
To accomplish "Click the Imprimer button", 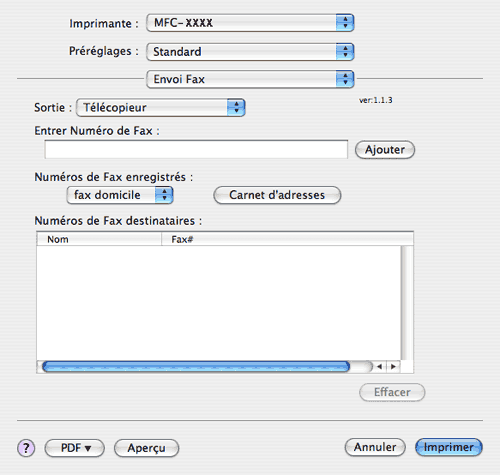I will 449,447.
